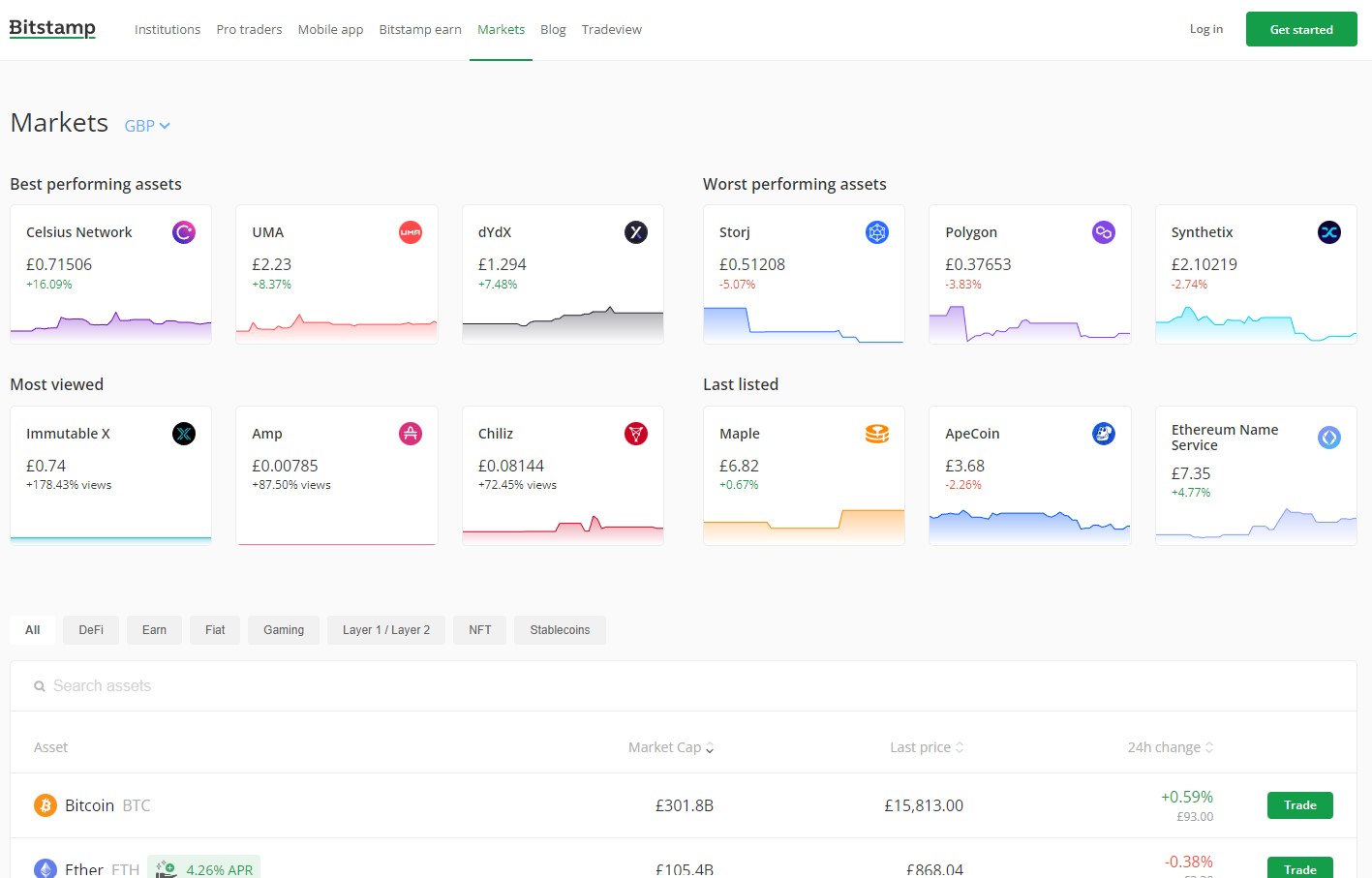Click the dYdX coin icon

[636, 232]
